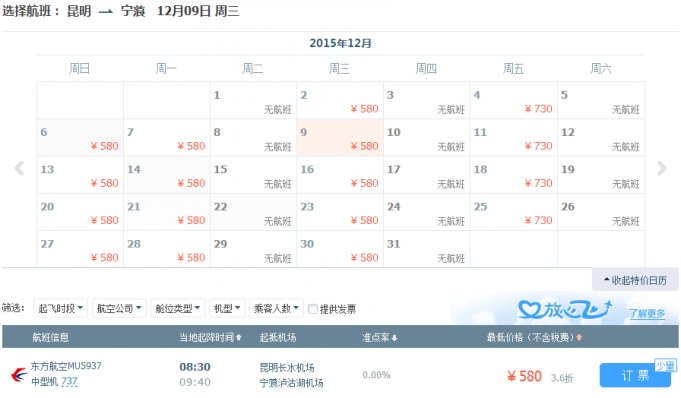Image resolution: width=681 pixels, height=398 pixels.
Task: Click December 1 cell showing 无航班
Action: [x=253, y=100]
